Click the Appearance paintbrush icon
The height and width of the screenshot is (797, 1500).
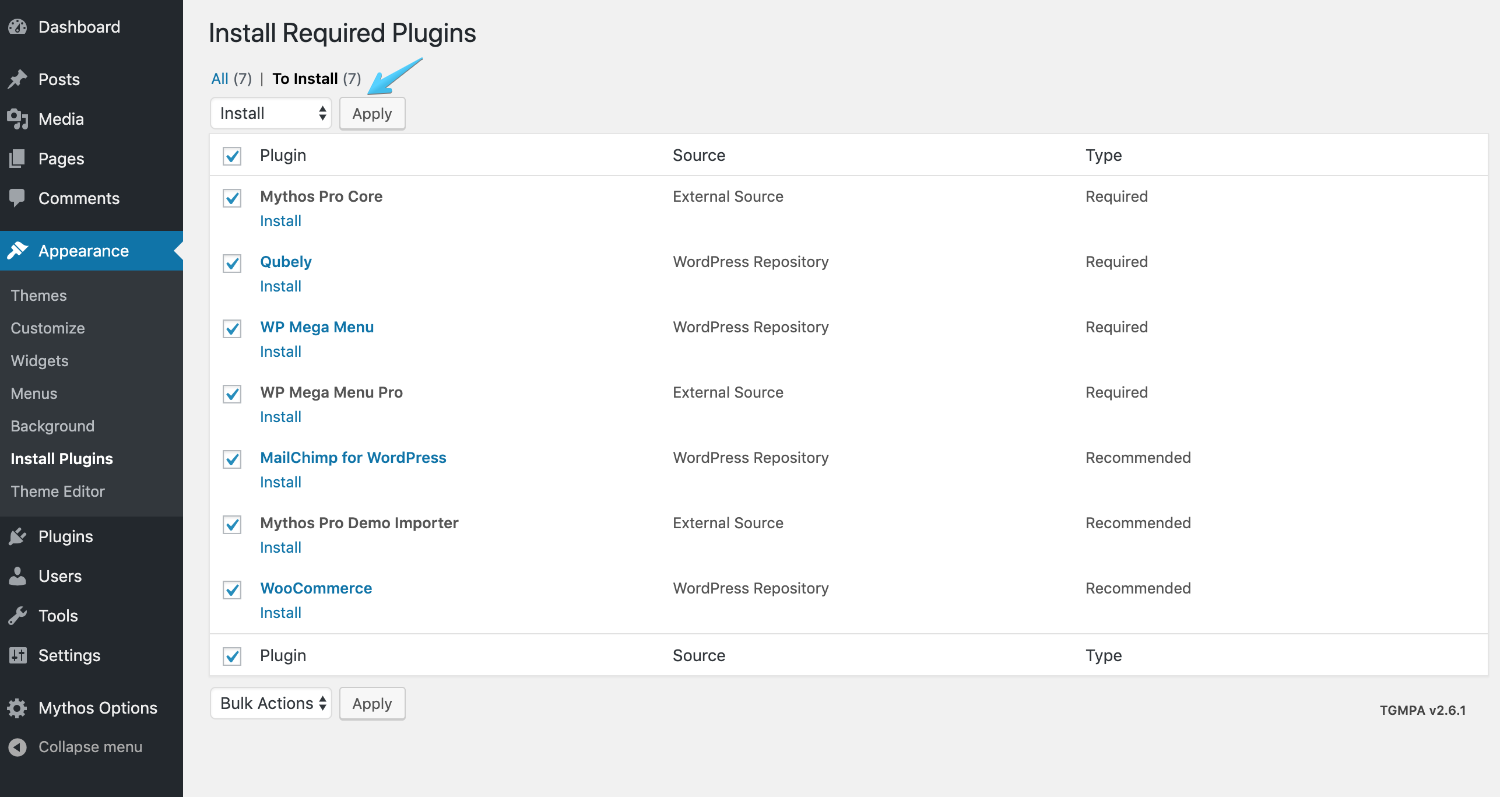pos(17,251)
